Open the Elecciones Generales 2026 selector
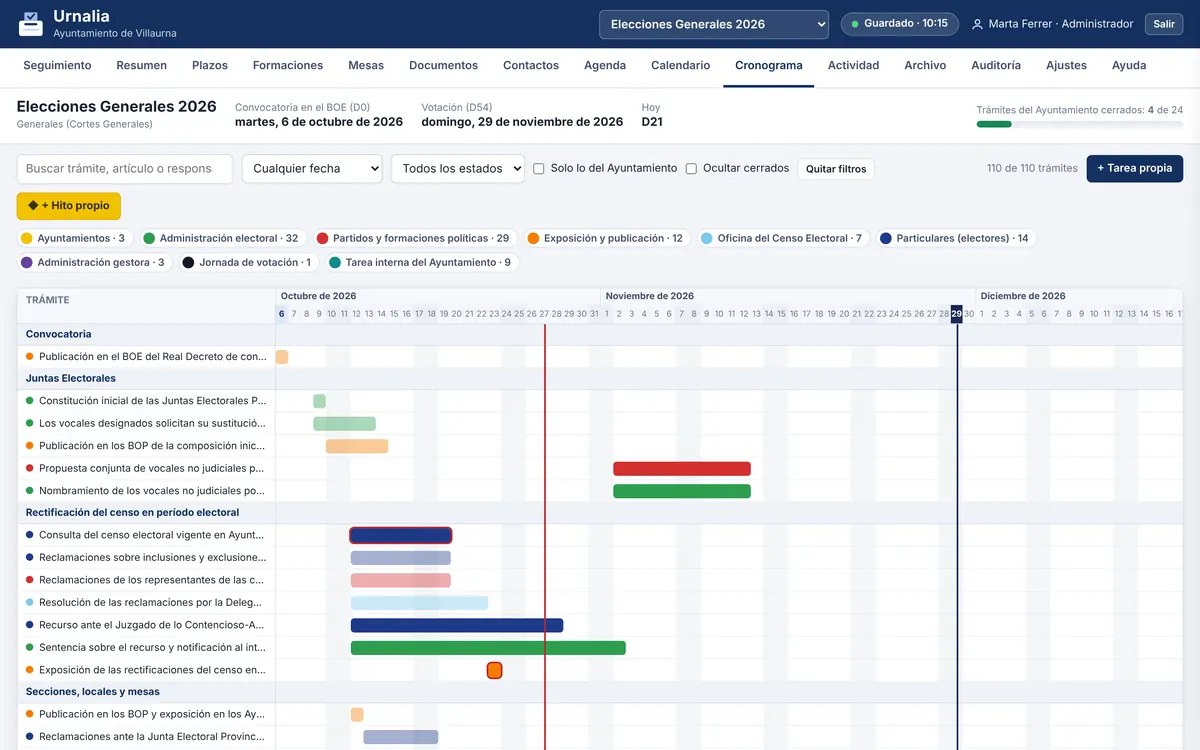This screenshot has height=750, width=1200. (x=714, y=24)
